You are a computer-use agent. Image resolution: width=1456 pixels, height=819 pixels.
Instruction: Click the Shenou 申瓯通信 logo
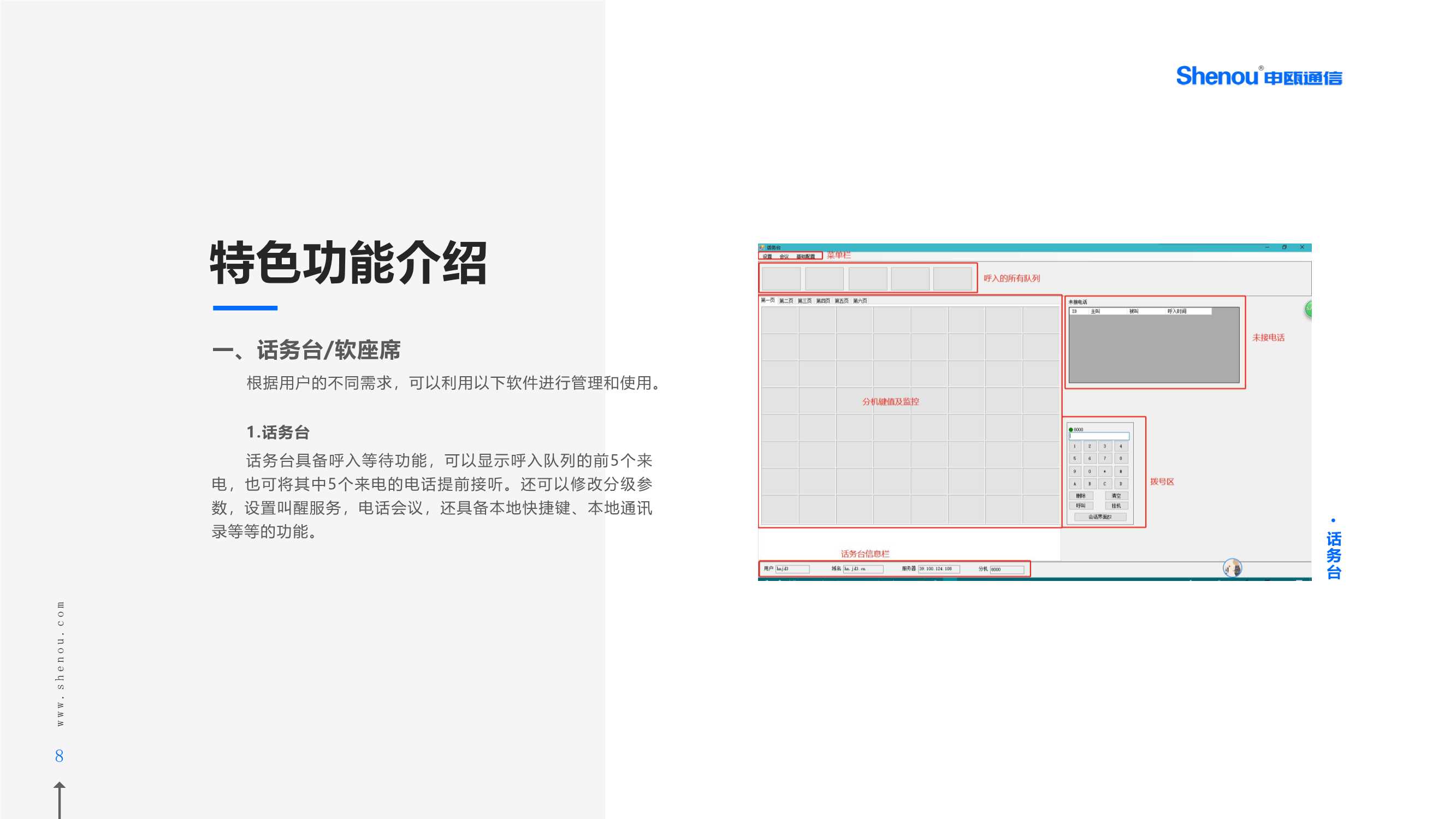coord(1258,76)
